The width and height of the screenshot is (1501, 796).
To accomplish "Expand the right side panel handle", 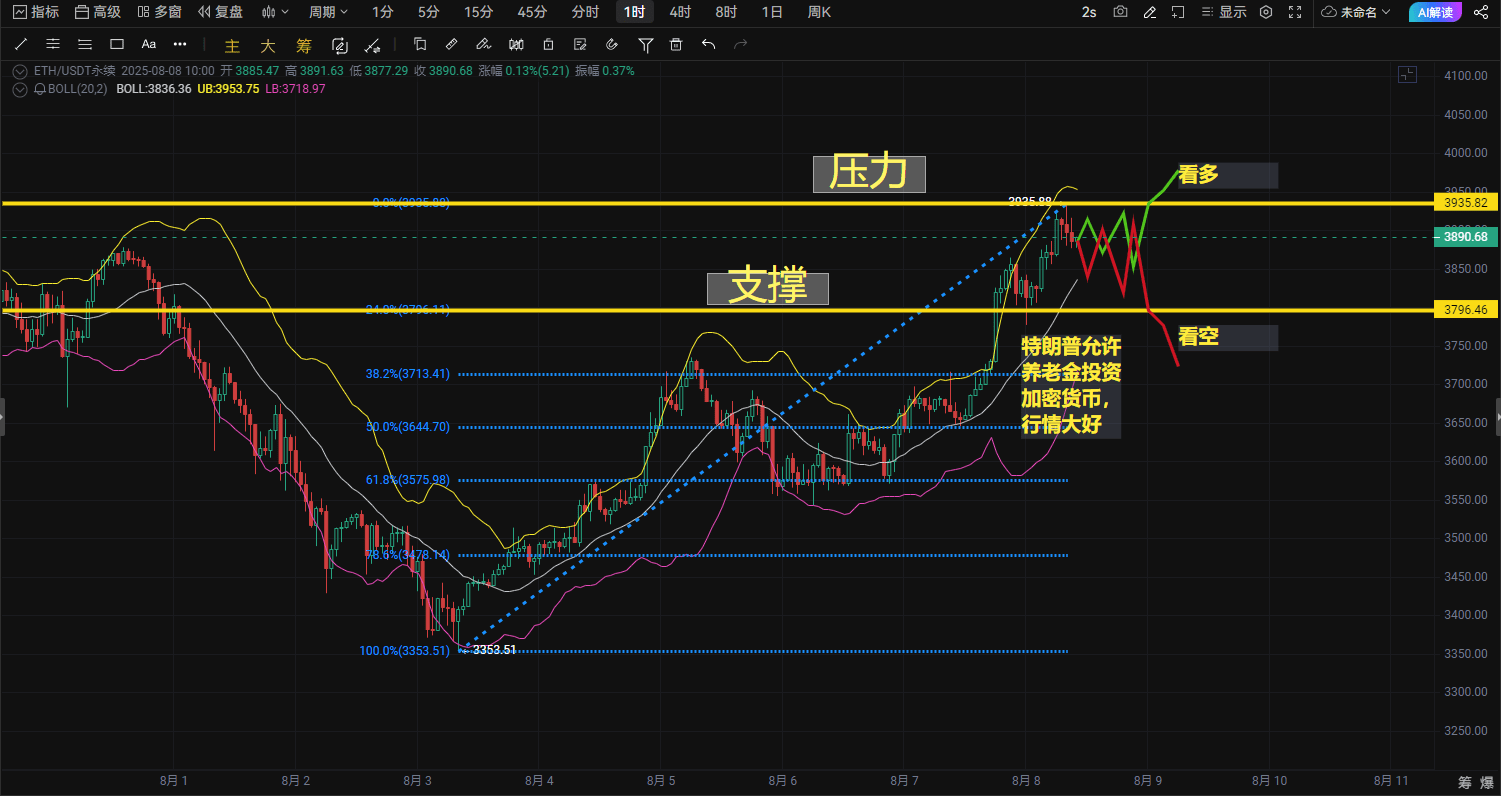I will pos(1498,416).
